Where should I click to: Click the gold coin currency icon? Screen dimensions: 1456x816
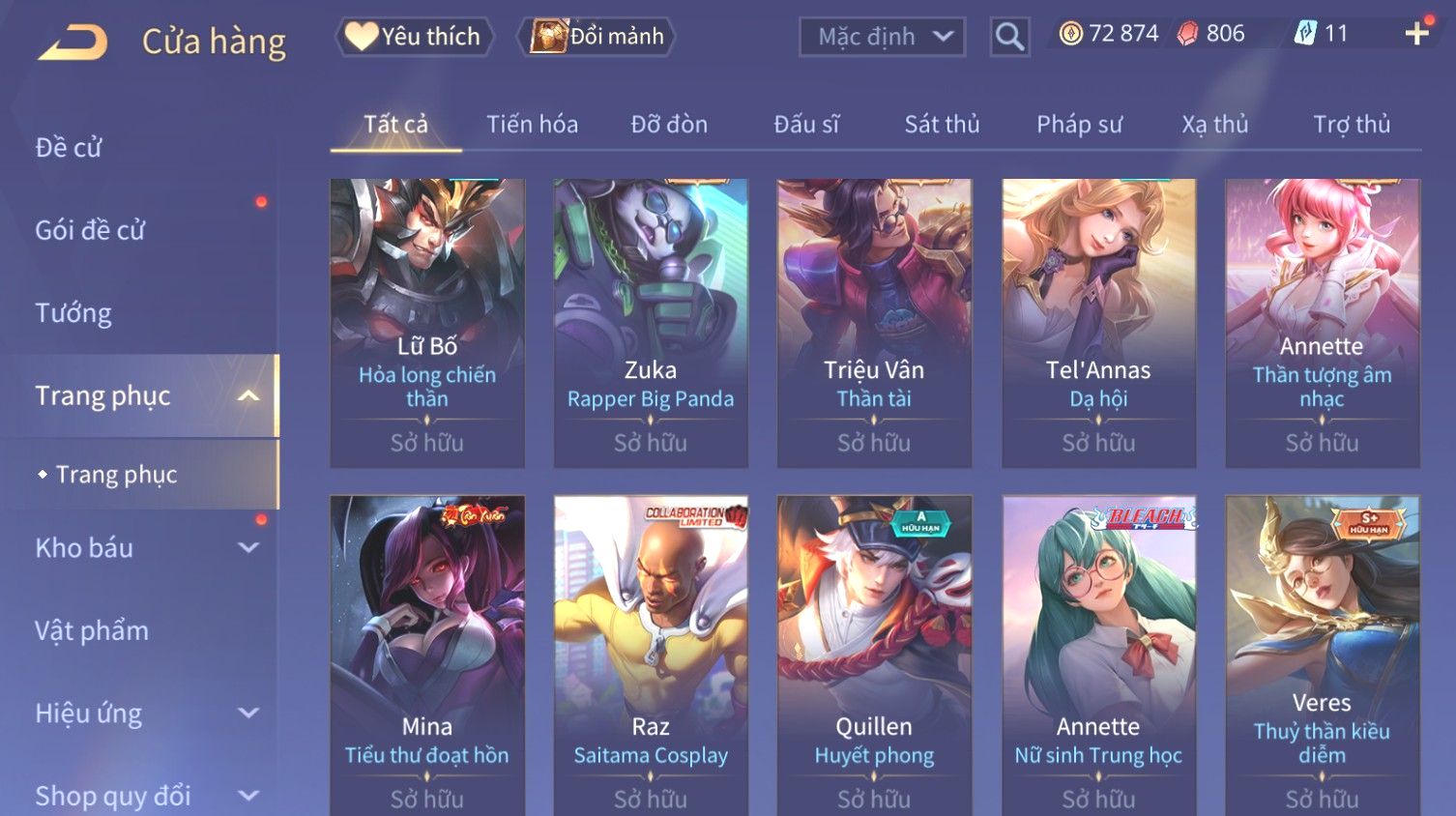coord(1070,34)
